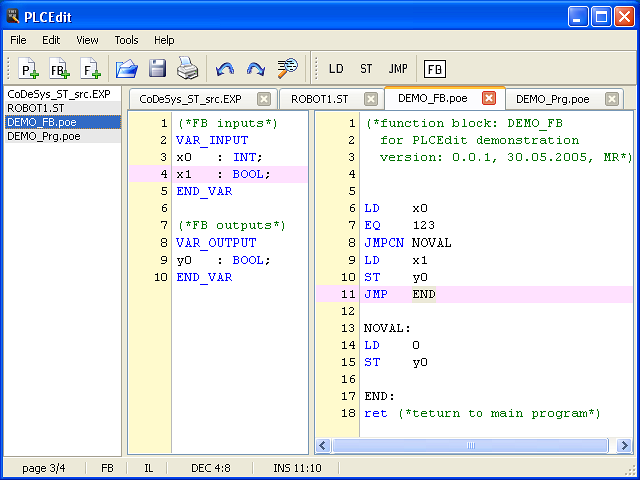The height and width of the screenshot is (480, 640).
Task: Click the 'JMPCN NOVAL' instruction line
Action: (408, 243)
